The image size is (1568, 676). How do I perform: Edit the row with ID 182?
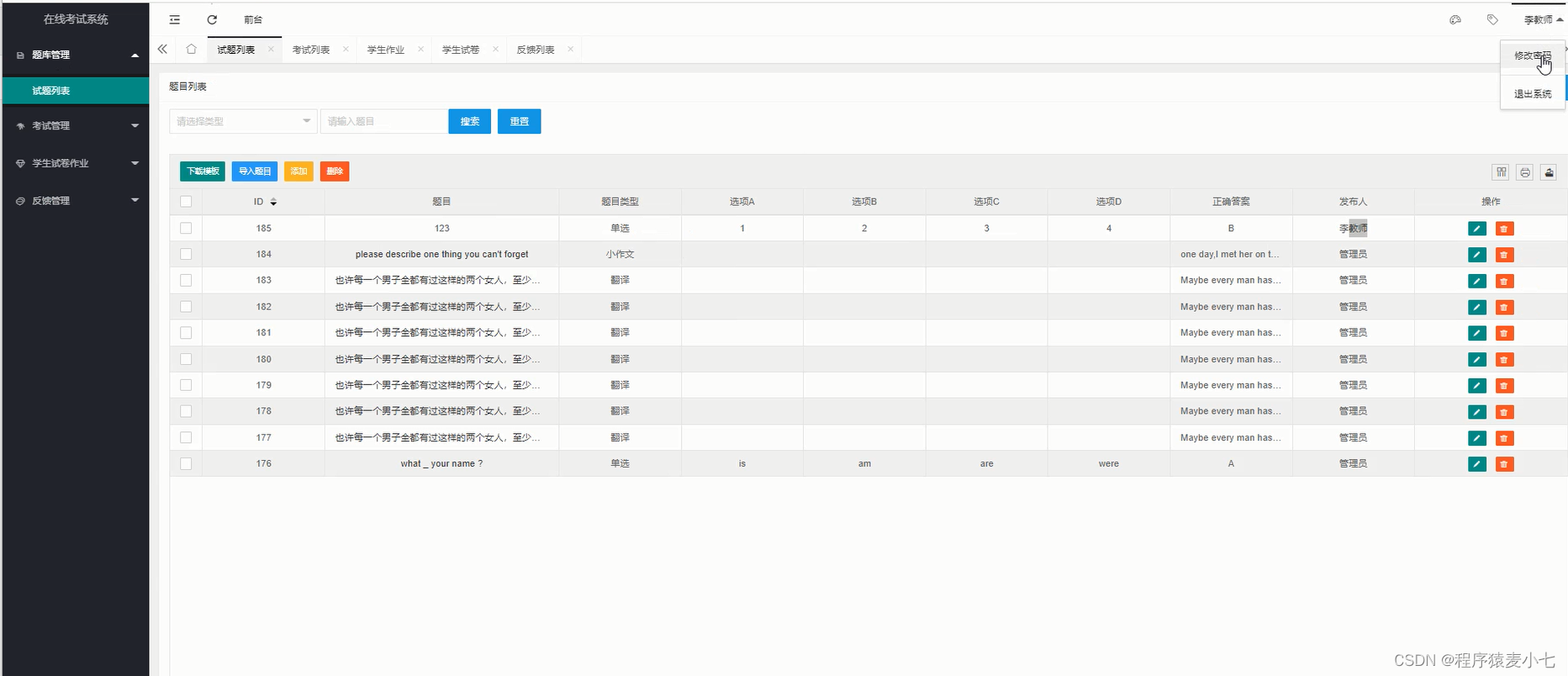1477,307
